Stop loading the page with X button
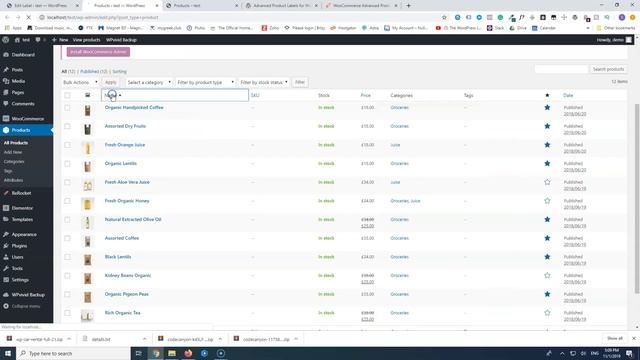The width and height of the screenshot is (640, 360). coord(29,18)
